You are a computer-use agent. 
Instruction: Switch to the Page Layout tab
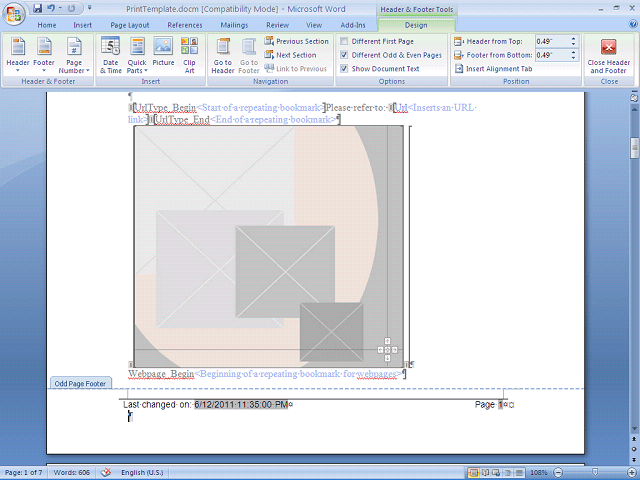pos(130,25)
